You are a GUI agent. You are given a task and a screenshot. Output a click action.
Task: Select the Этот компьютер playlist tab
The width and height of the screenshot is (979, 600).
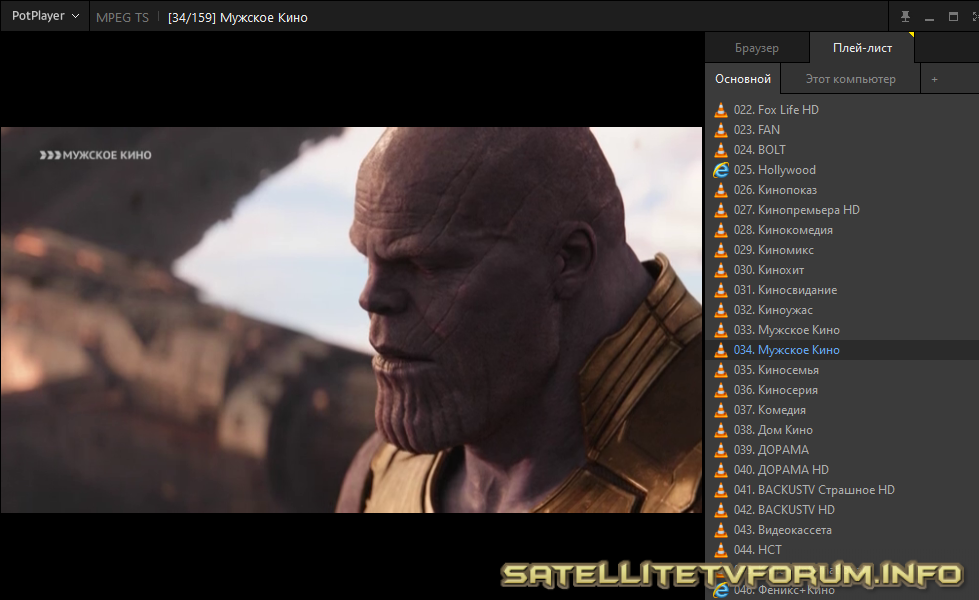coord(850,79)
